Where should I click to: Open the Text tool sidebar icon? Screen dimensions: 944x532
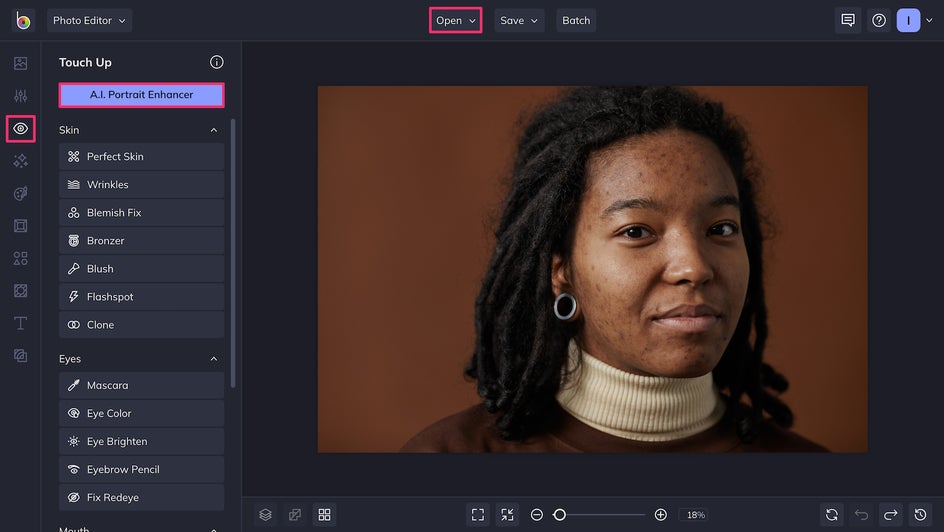[20, 323]
